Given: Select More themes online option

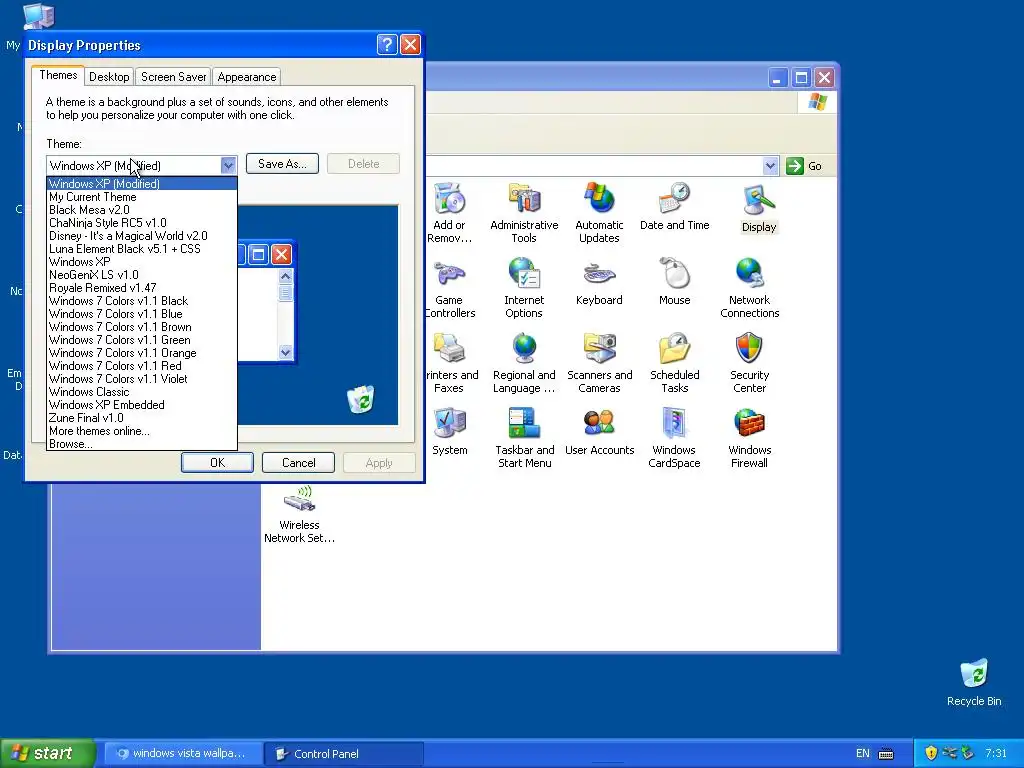Looking at the screenshot, I should click(x=142, y=431).
